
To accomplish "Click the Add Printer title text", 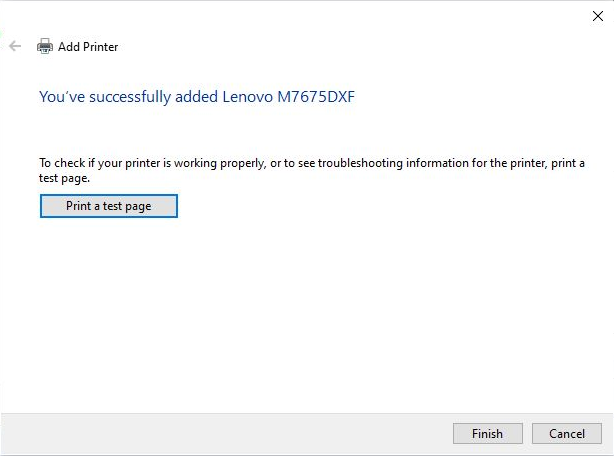I will 88,47.
